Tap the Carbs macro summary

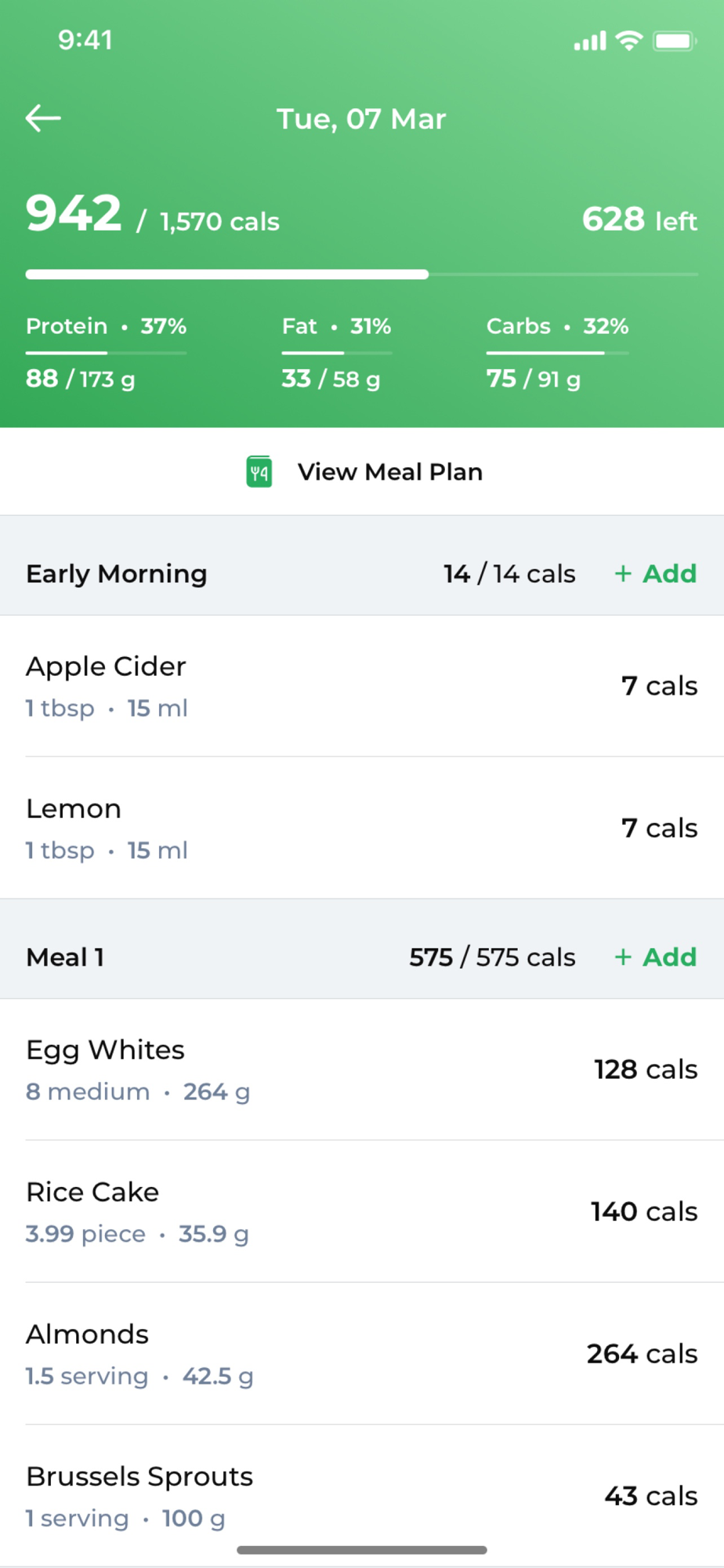pyautogui.click(x=557, y=353)
